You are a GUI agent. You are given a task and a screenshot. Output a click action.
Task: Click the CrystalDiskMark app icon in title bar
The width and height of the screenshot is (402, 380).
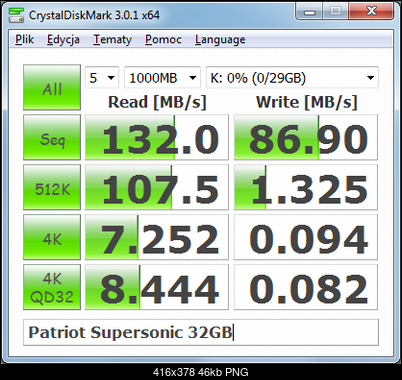coord(16,15)
